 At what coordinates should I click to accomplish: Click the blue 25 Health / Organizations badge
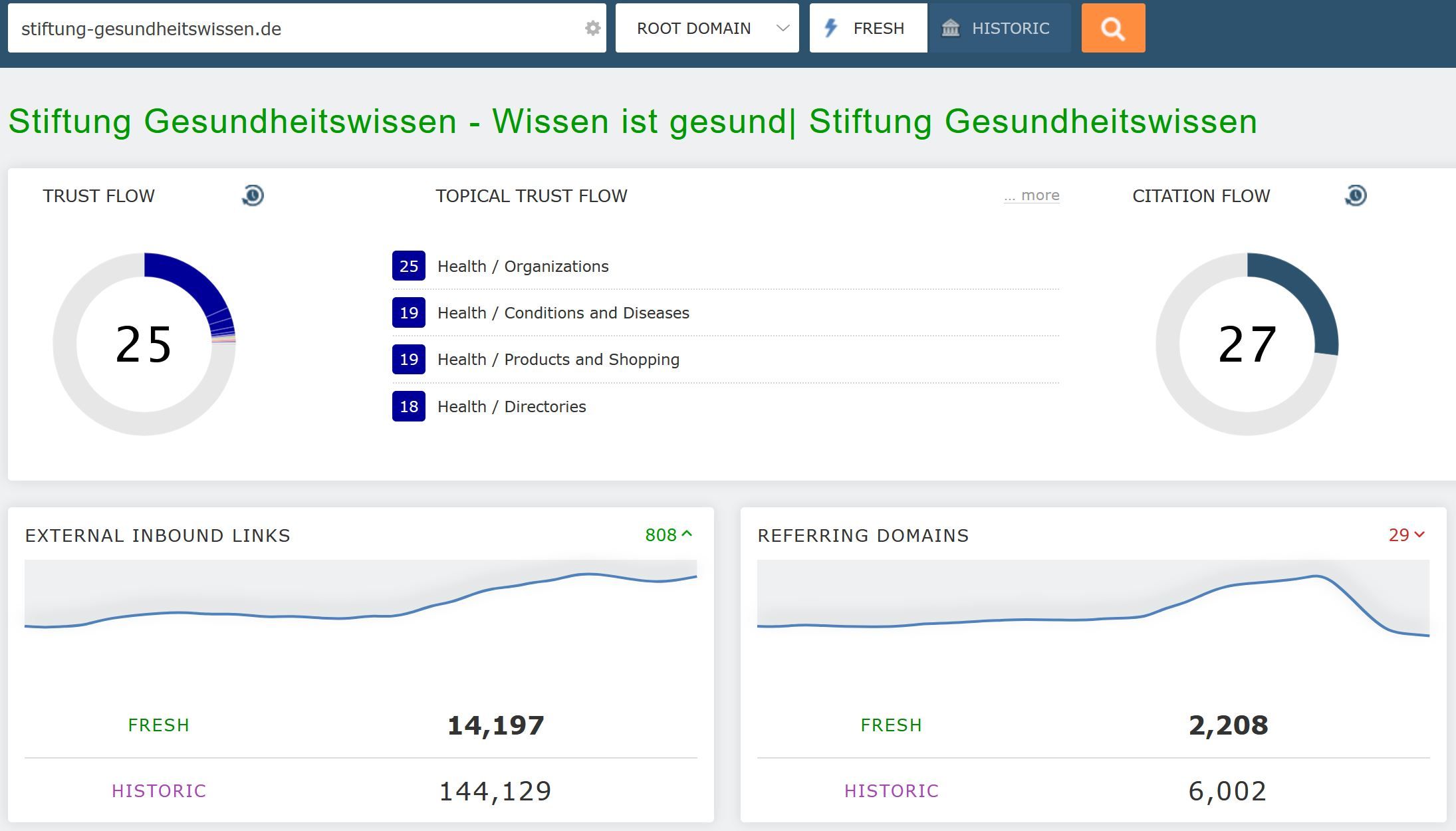[x=409, y=266]
